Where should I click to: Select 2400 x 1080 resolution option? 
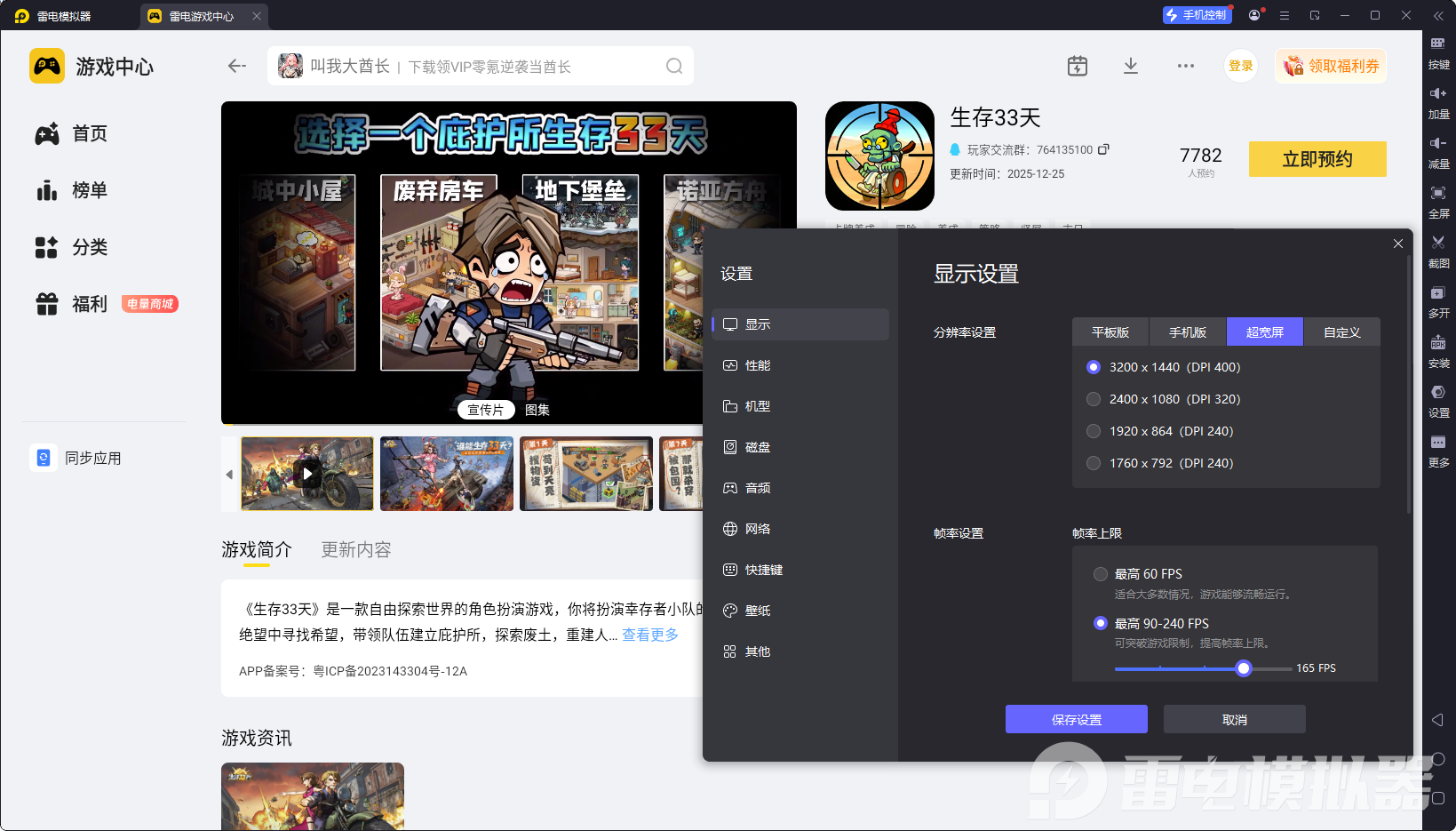(x=1094, y=399)
